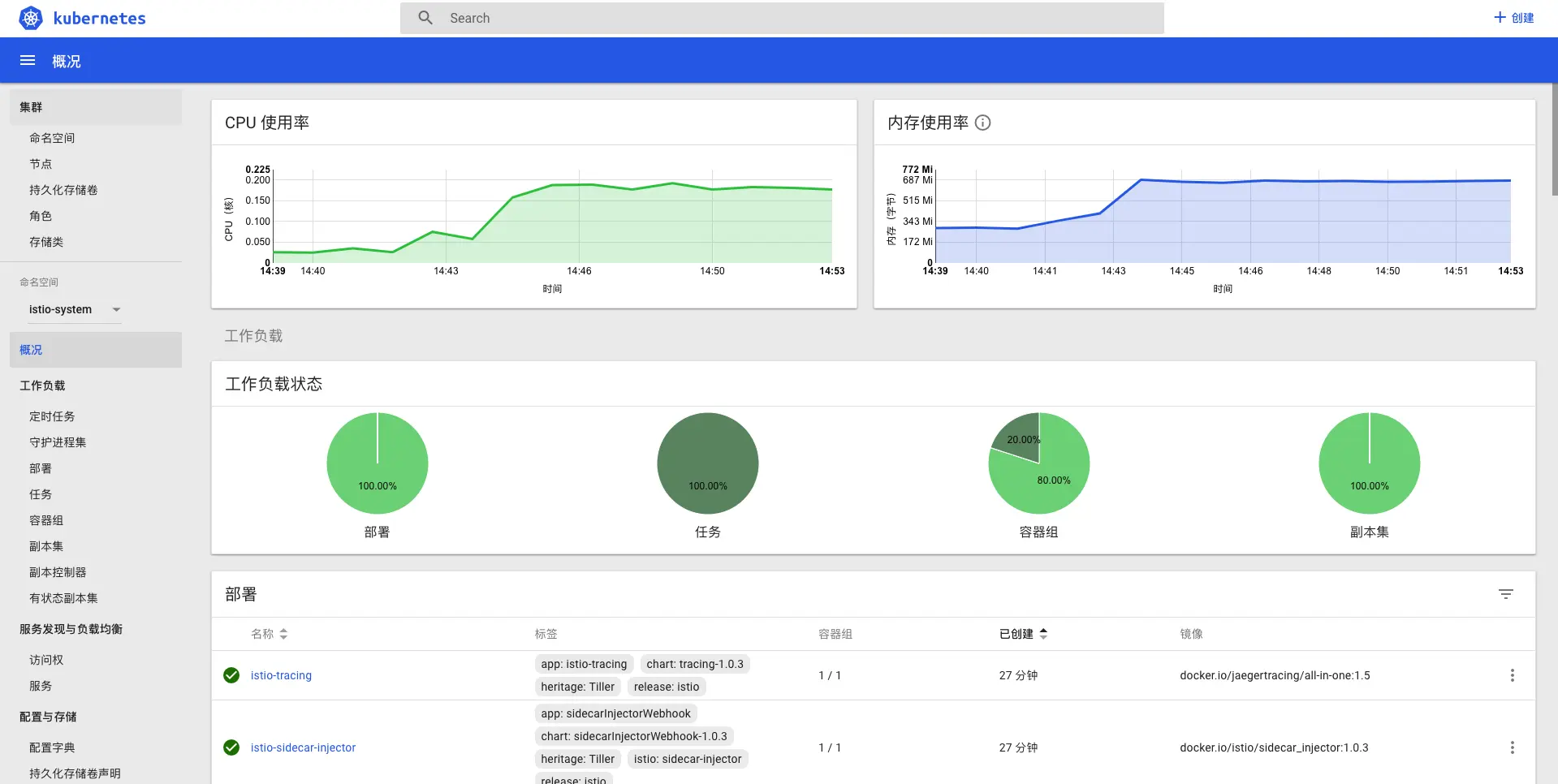The width and height of the screenshot is (1558, 784).
Task: Click the plus 创建 create button
Action: 1513,18
